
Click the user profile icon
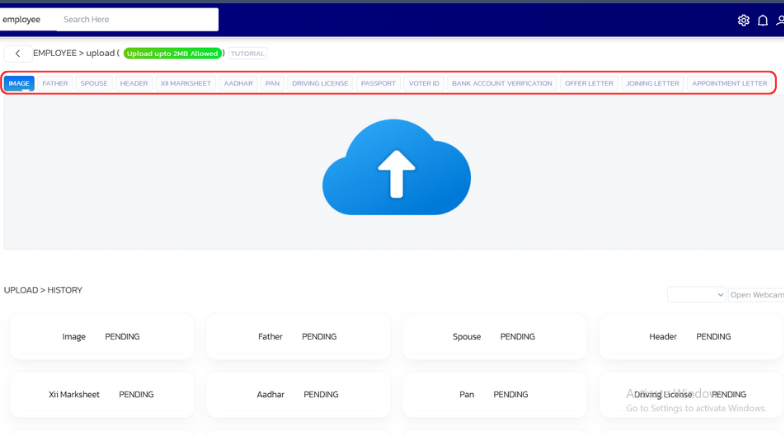point(779,20)
